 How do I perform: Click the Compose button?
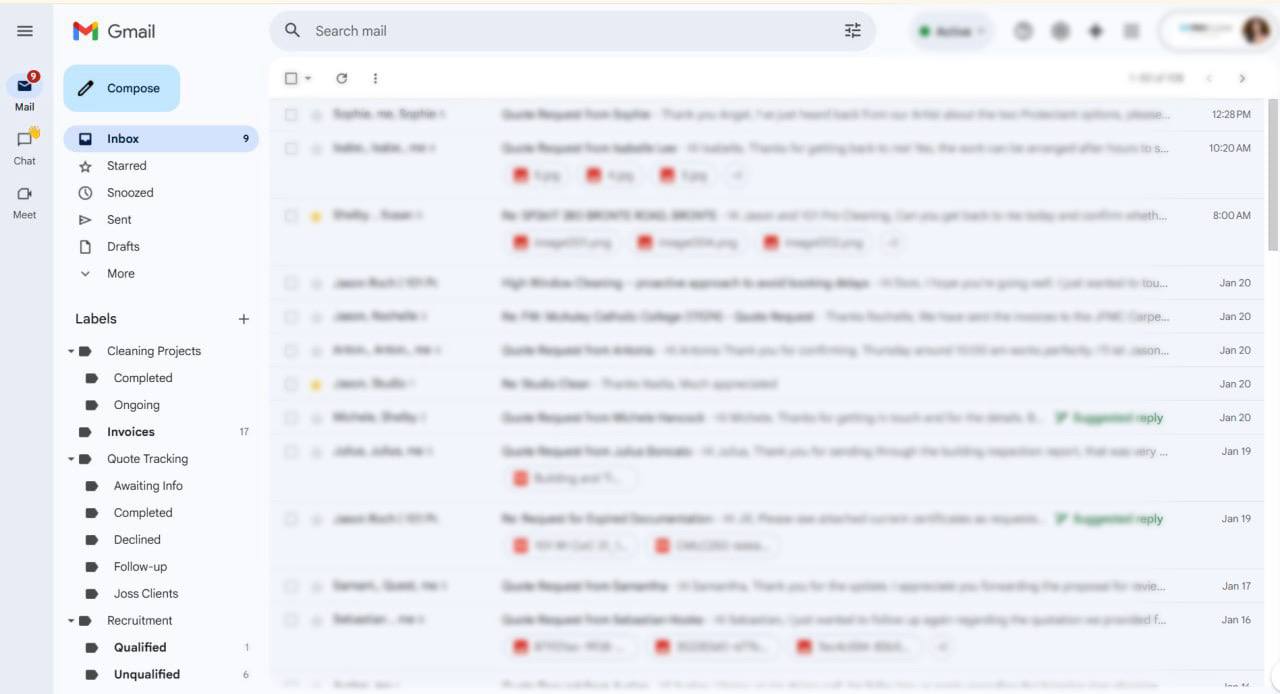pyautogui.click(x=122, y=88)
